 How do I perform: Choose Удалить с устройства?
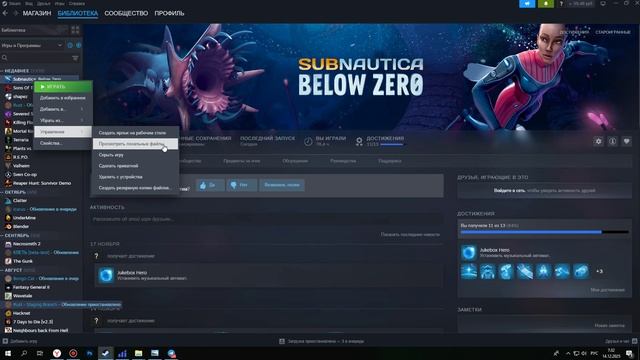point(135,177)
